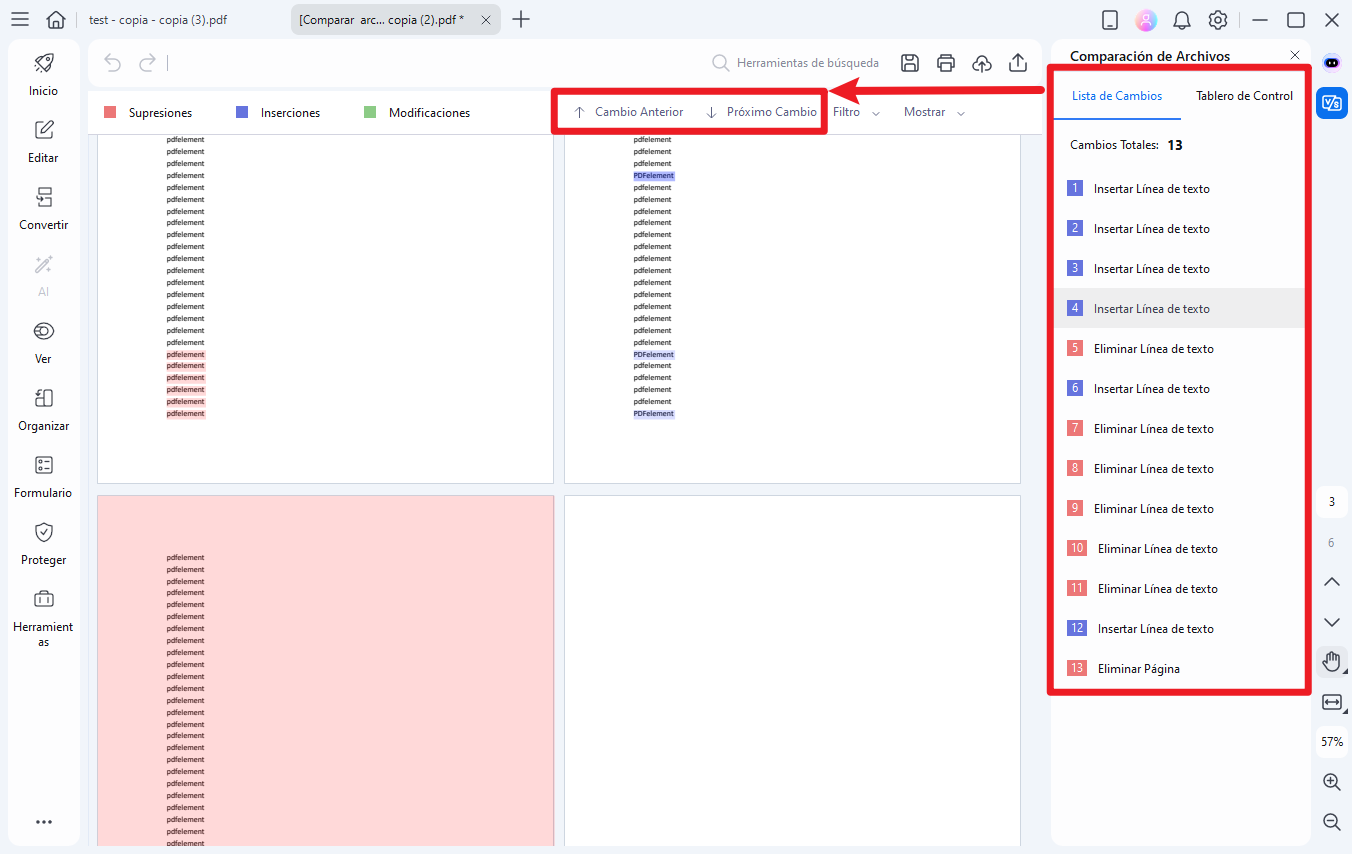Viewport: 1352px width, 854px height.
Task: Open the Filtro dropdown
Action: click(x=852, y=111)
